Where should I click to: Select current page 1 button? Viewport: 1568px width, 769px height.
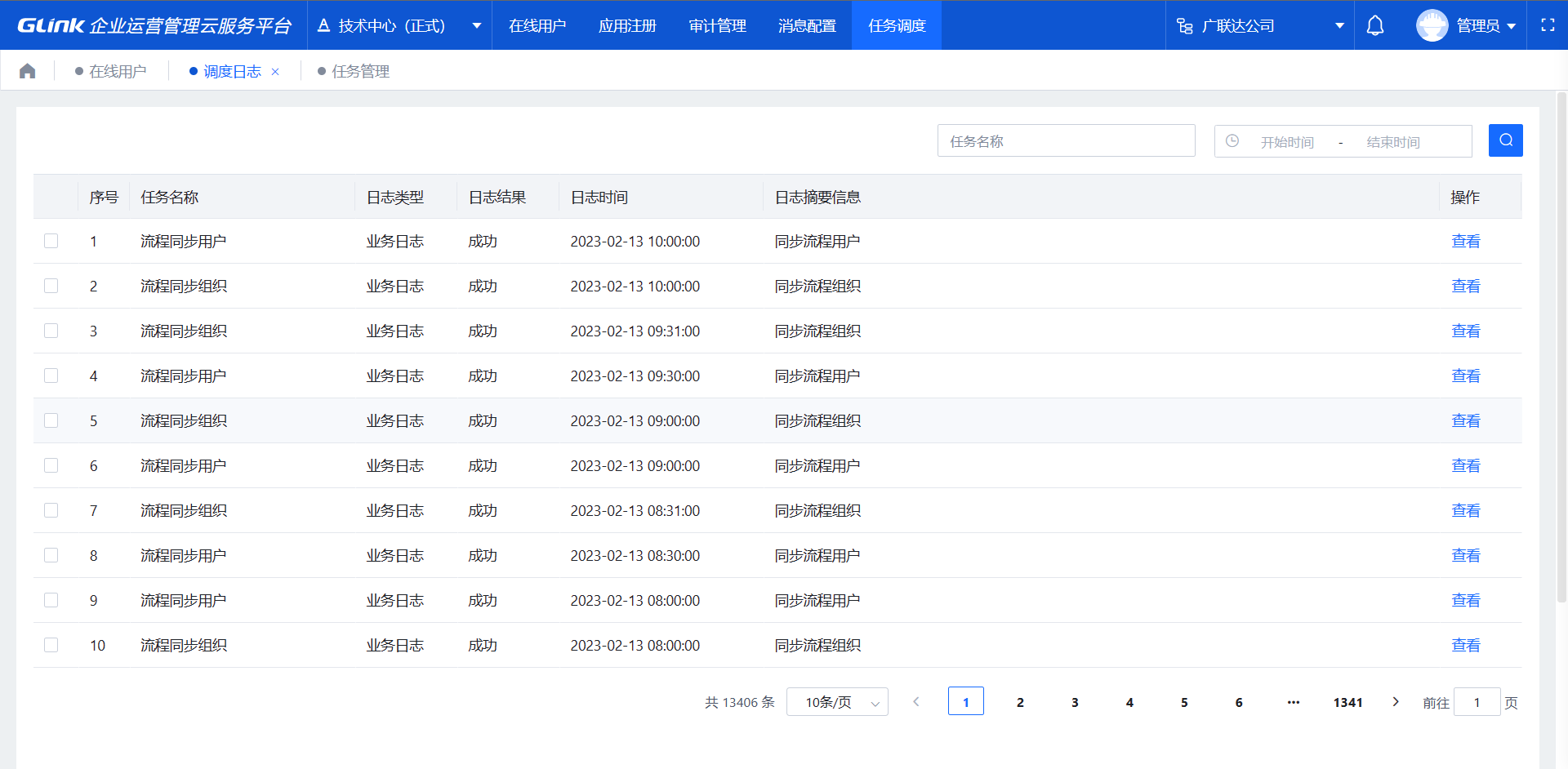[965, 701]
